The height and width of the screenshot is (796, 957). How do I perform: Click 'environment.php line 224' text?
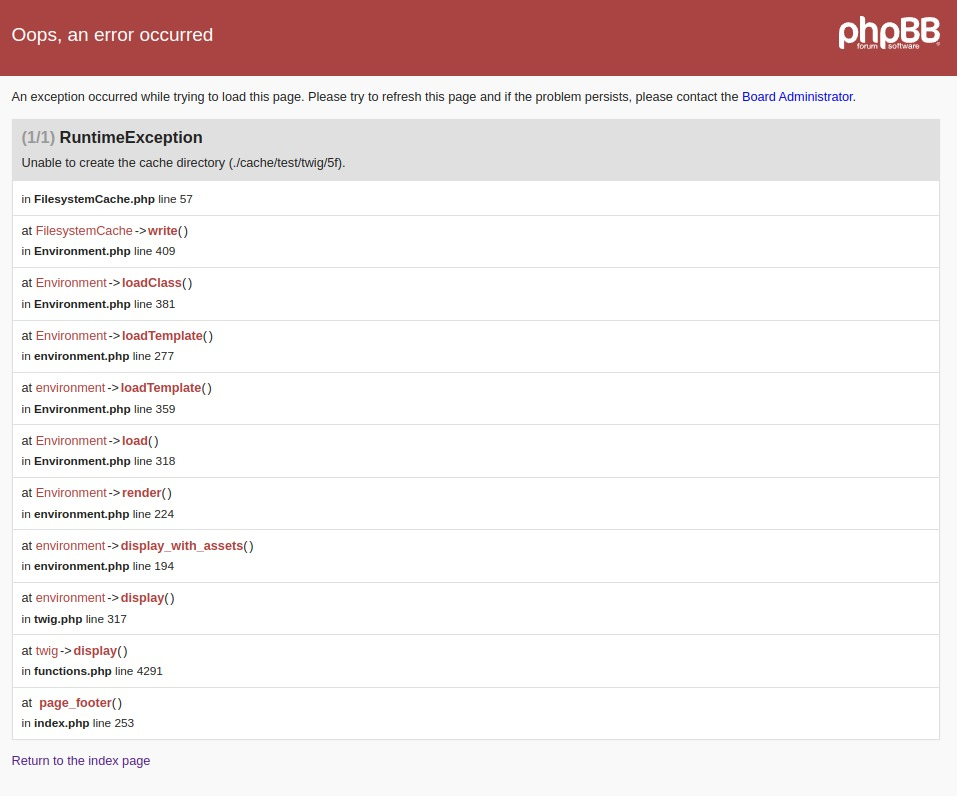click(x=98, y=514)
